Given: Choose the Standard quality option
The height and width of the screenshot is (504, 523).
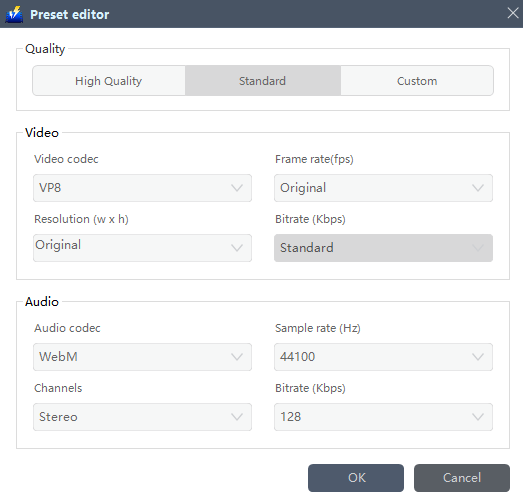Looking at the screenshot, I should pyautogui.click(x=263, y=81).
